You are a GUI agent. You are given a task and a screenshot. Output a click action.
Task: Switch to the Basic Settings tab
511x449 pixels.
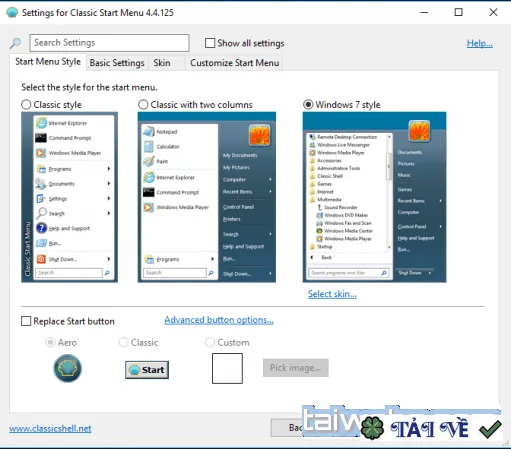click(x=117, y=63)
